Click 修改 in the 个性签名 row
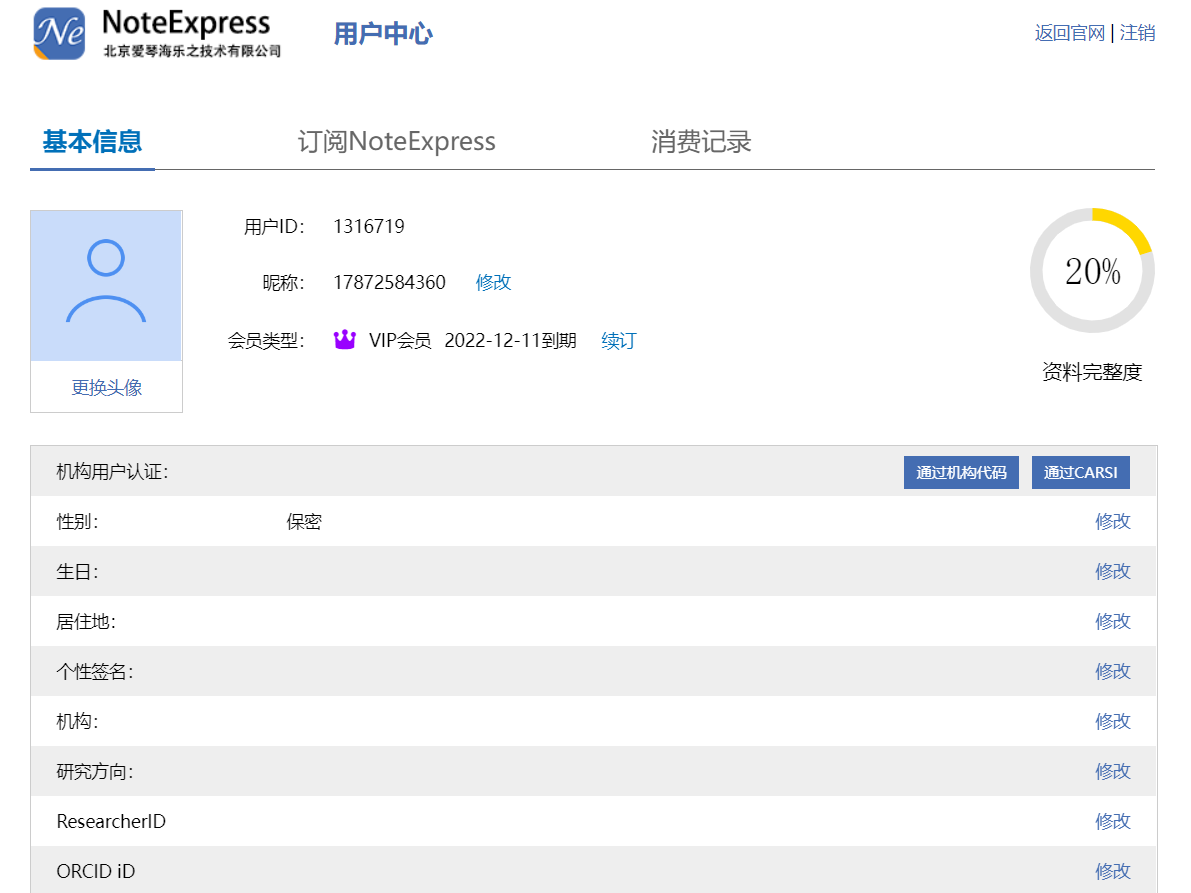 [1113, 671]
